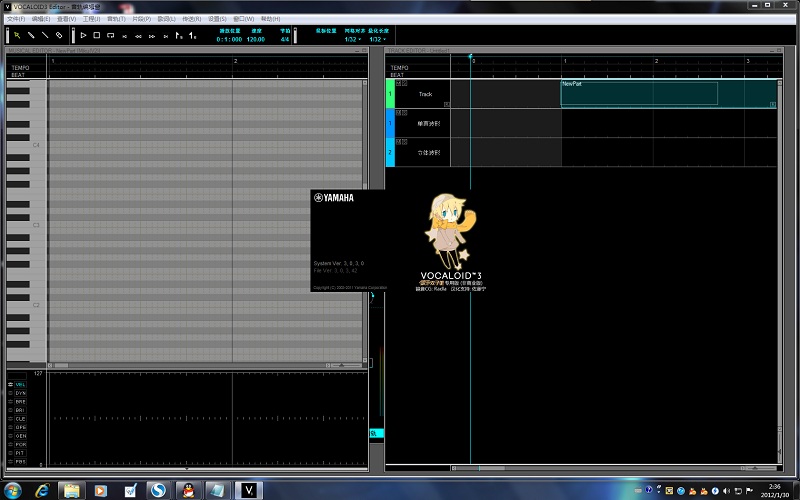Click the tempo value 120.00 field
This screenshot has width=800, height=500.
(x=256, y=39)
